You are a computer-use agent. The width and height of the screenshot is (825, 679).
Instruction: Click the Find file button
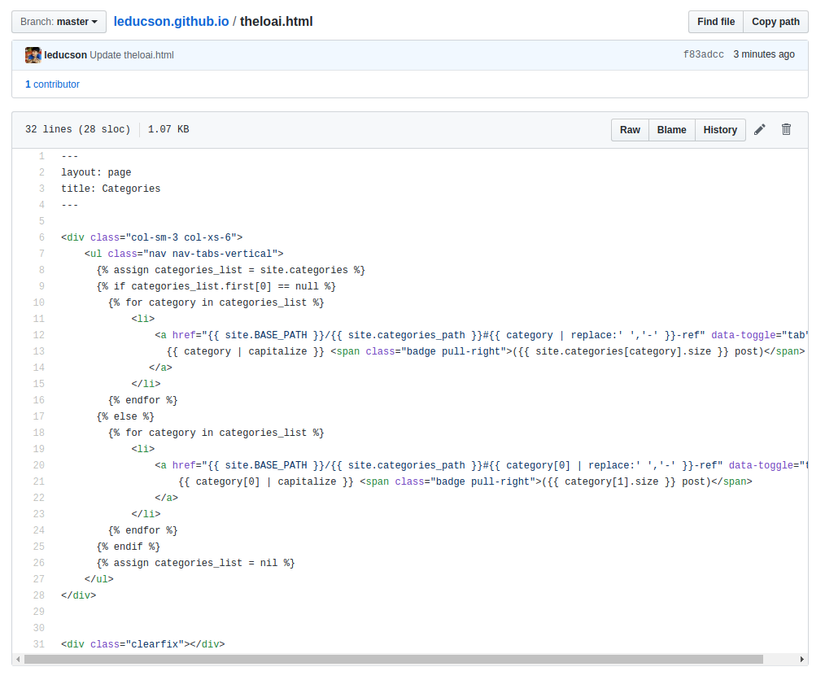[x=715, y=22]
